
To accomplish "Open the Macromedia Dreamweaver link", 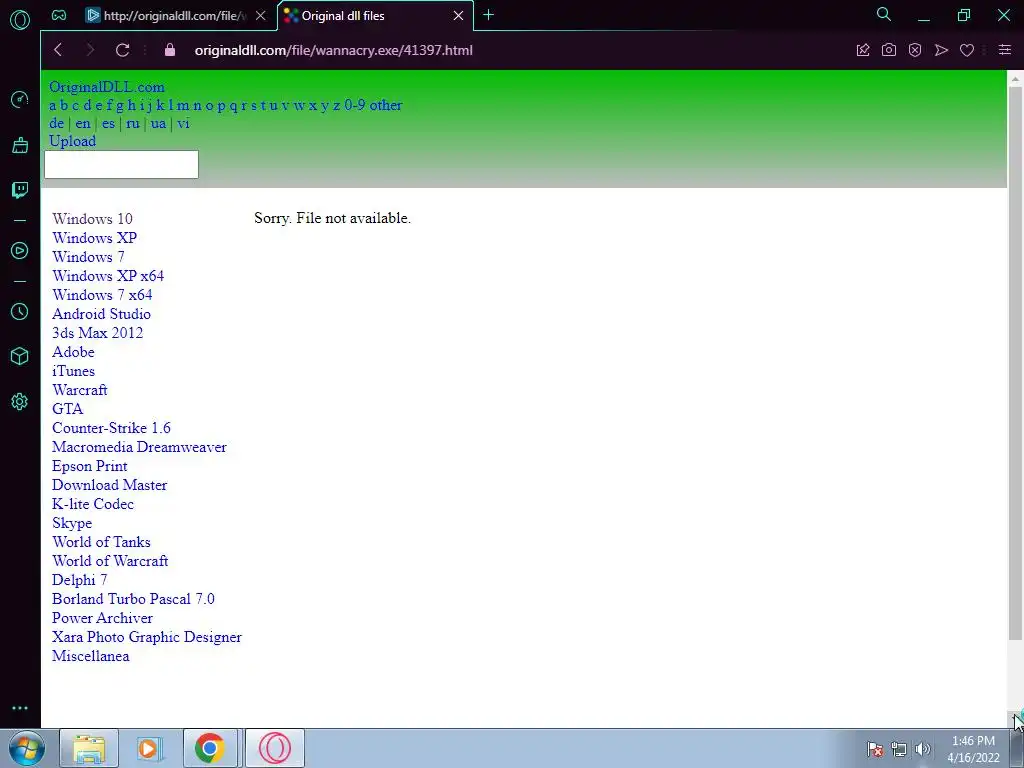I will [x=139, y=447].
